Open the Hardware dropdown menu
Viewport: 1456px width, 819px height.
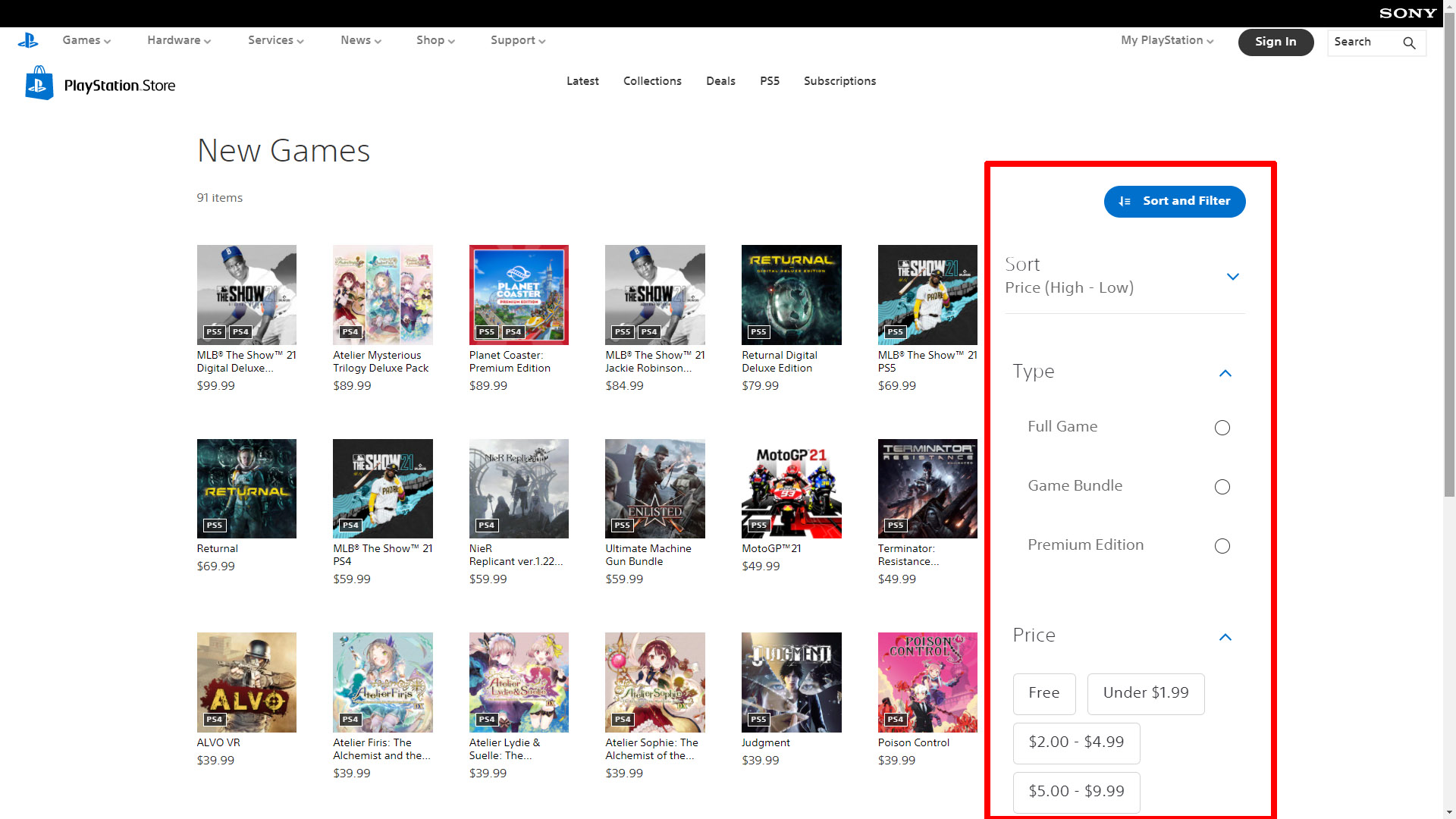(x=179, y=40)
